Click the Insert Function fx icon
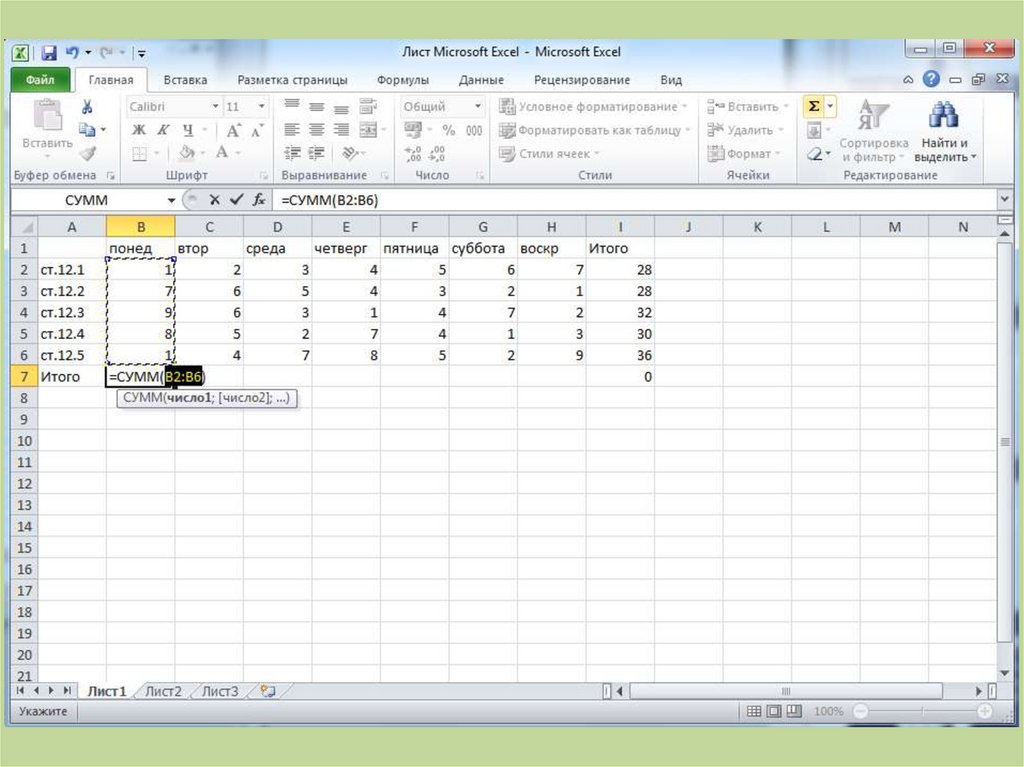The height and width of the screenshot is (767, 1024). tap(259, 199)
